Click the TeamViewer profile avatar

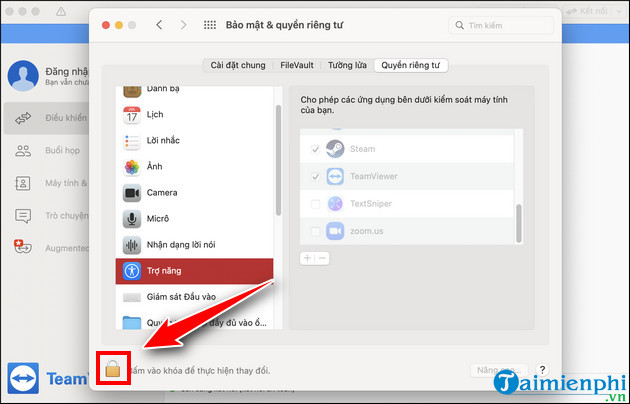click(23, 76)
